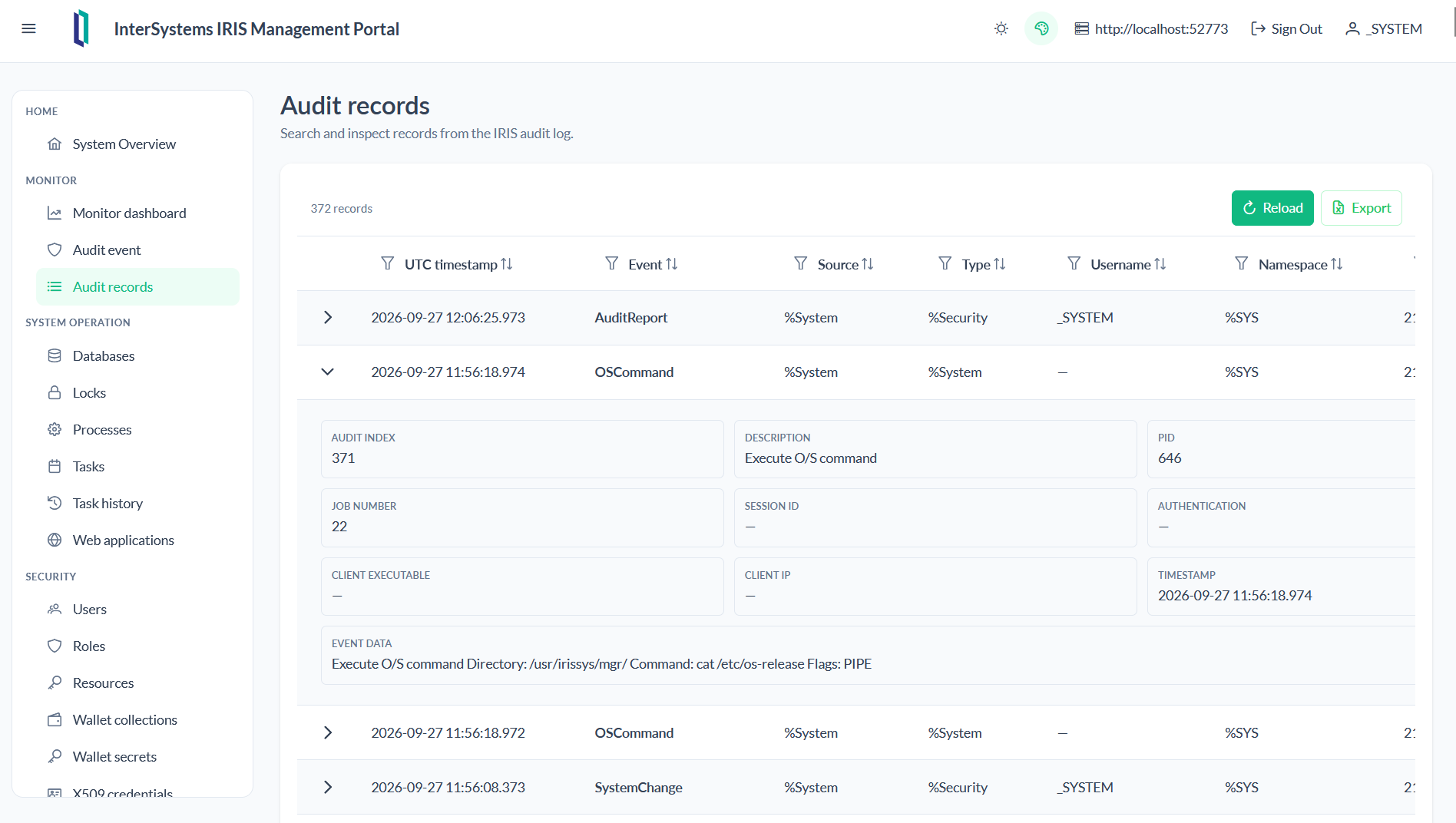This screenshot has width=1456, height=823.
Task: Go to System Overview page
Action: point(137,144)
